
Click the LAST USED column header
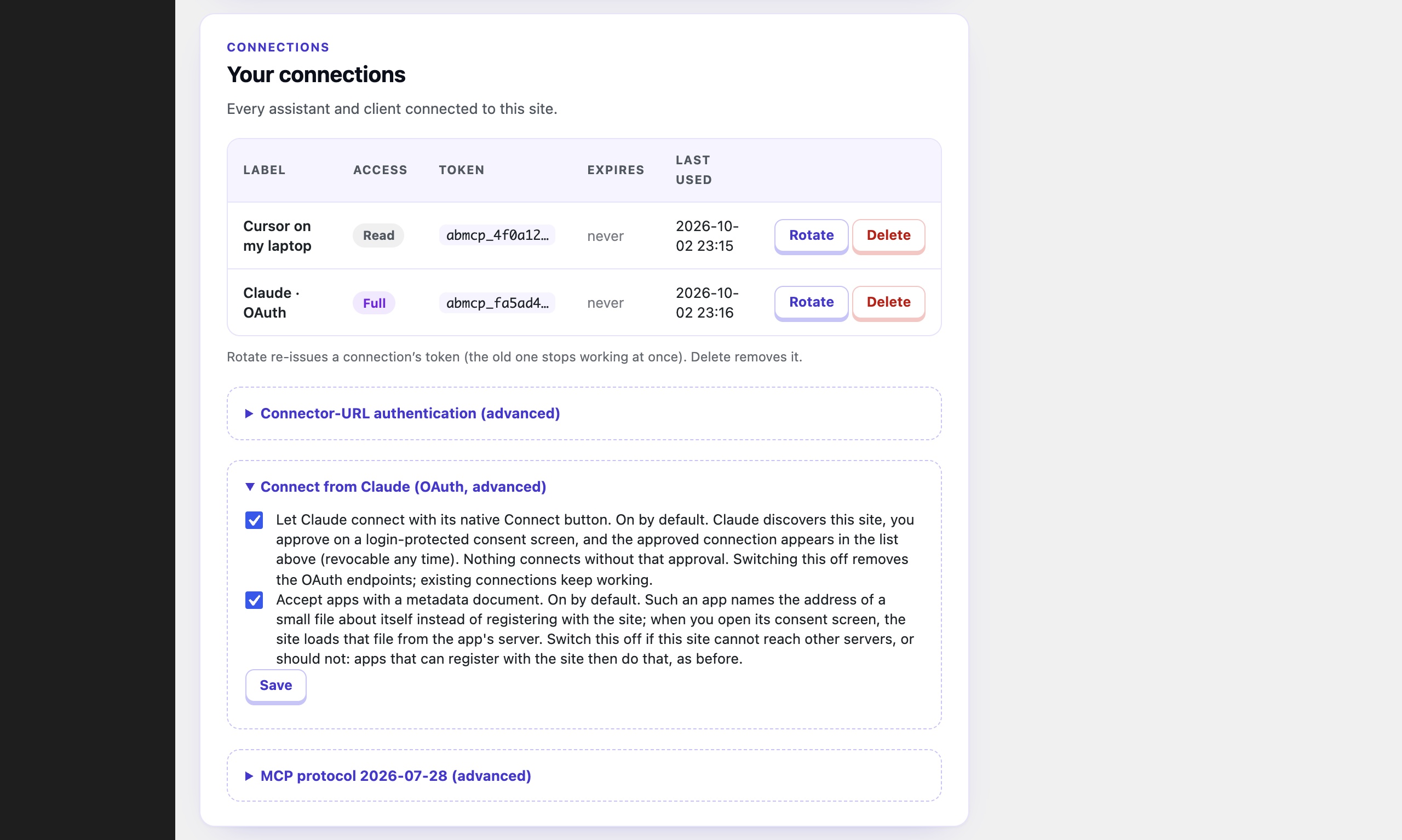click(x=694, y=170)
